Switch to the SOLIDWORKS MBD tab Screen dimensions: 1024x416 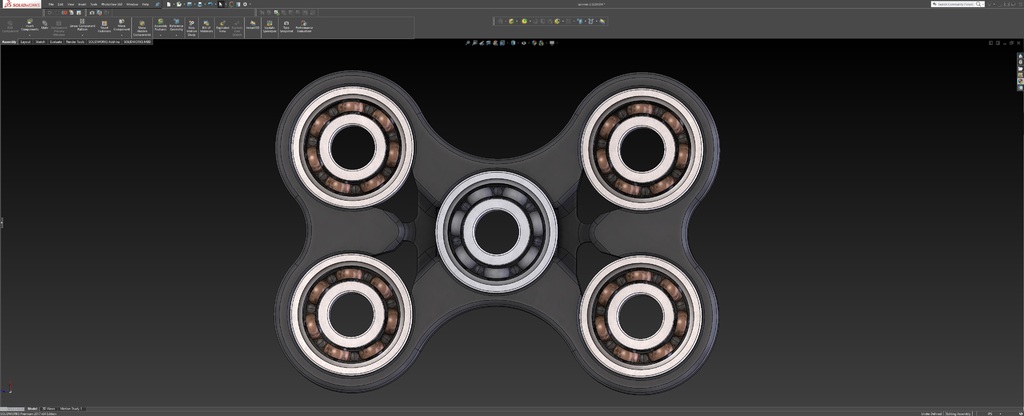pyautogui.click(x=136, y=42)
